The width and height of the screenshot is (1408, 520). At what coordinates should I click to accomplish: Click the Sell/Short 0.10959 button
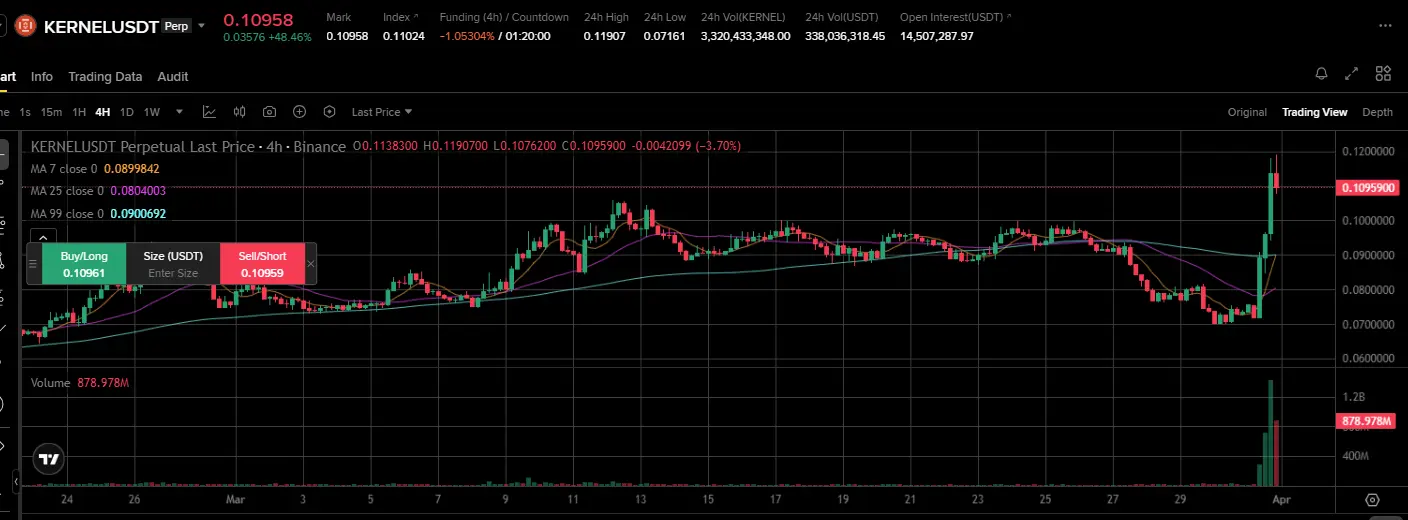pos(262,264)
